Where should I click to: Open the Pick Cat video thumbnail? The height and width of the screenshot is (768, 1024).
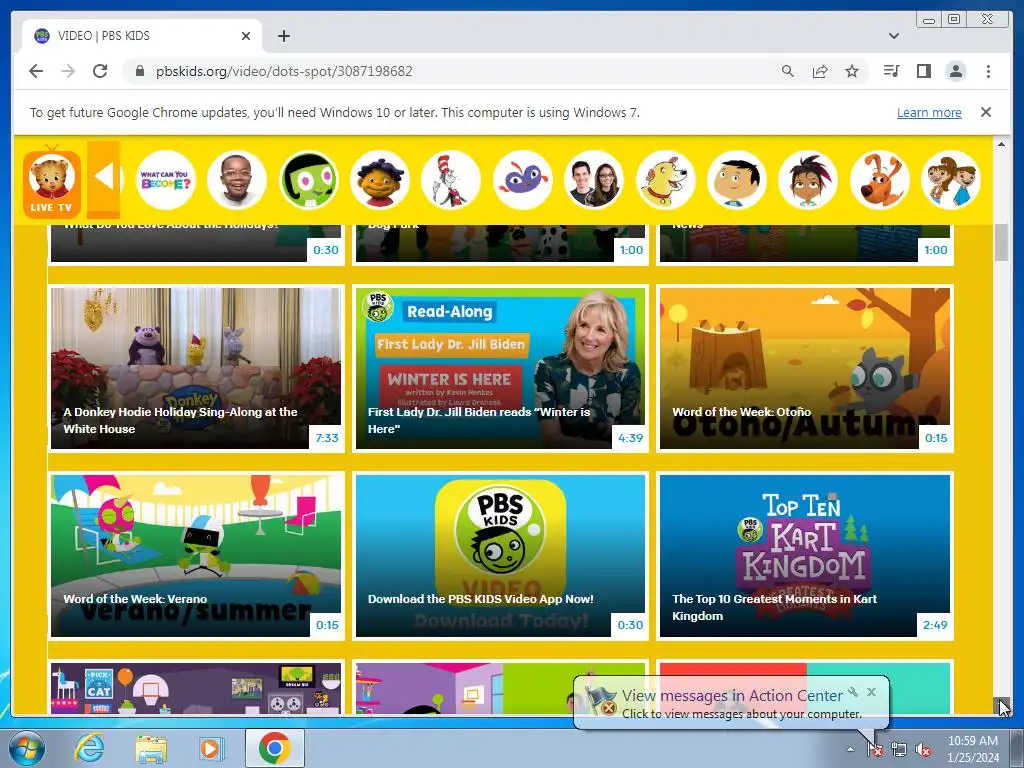(x=196, y=688)
